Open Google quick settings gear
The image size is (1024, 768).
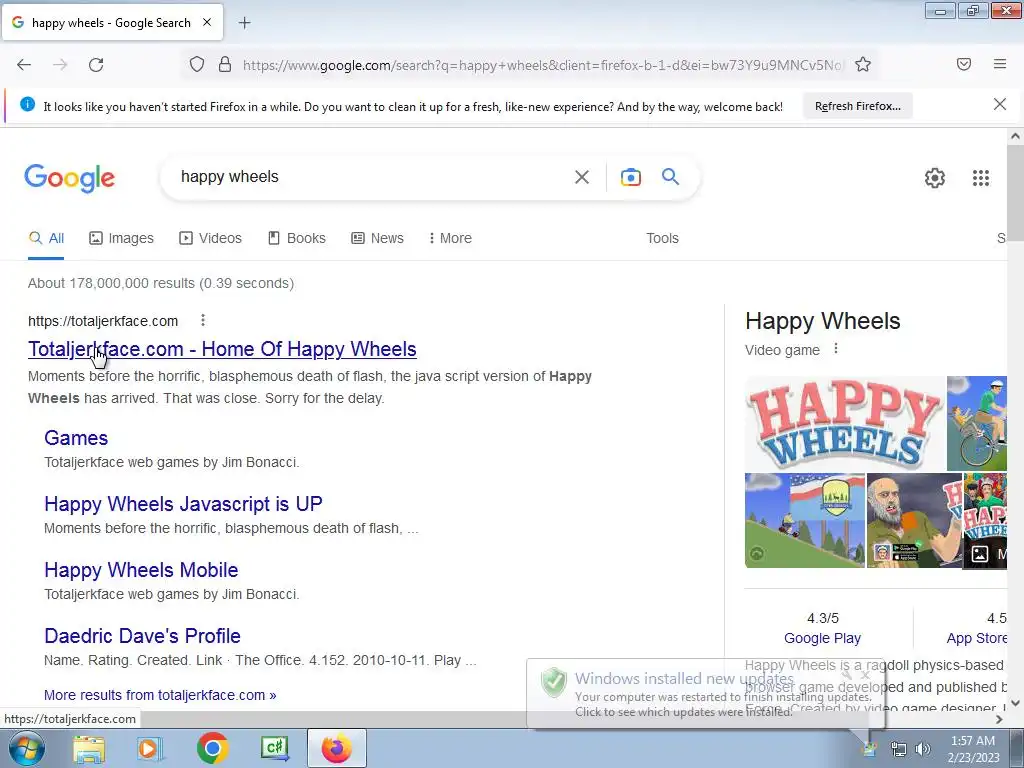coord(935,178)
